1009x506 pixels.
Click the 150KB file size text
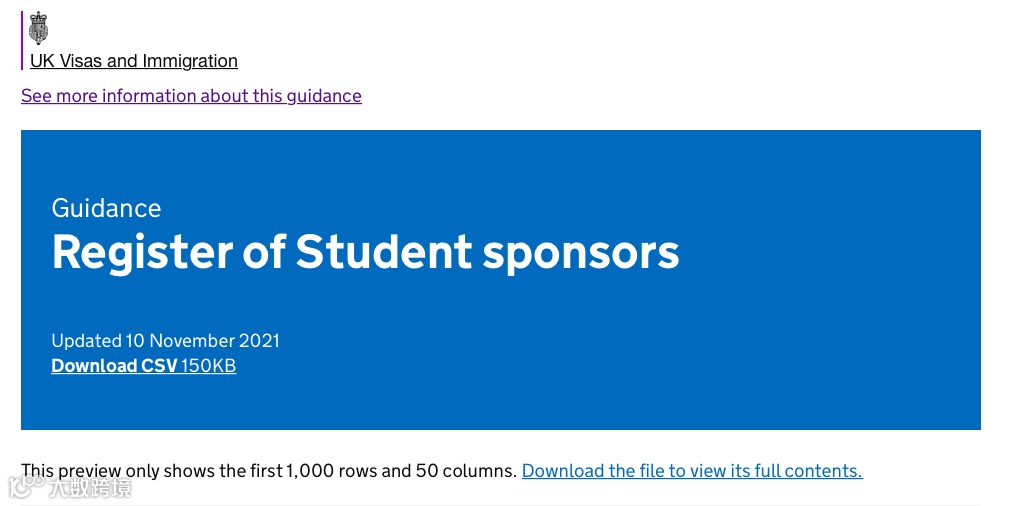click(x=209, y=366)
